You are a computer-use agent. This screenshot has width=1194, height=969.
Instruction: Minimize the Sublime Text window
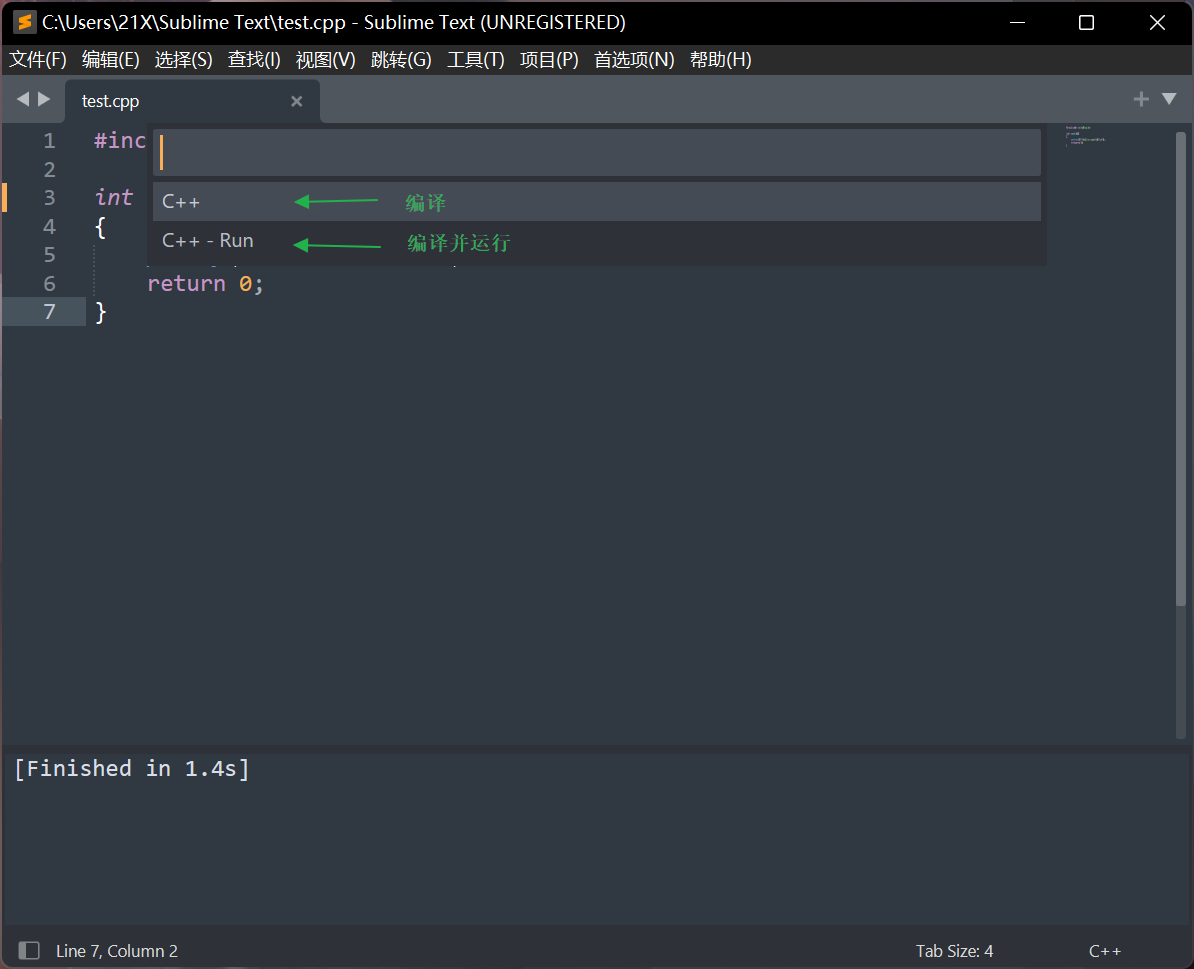[1017, 23]
